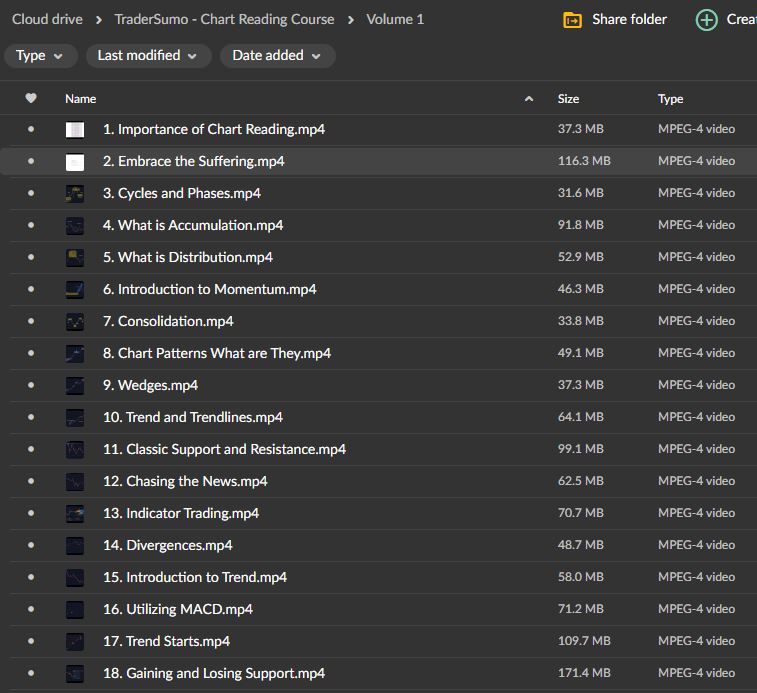Click thumbnail of 5. What is Distribution.mp4

point(75,257)
